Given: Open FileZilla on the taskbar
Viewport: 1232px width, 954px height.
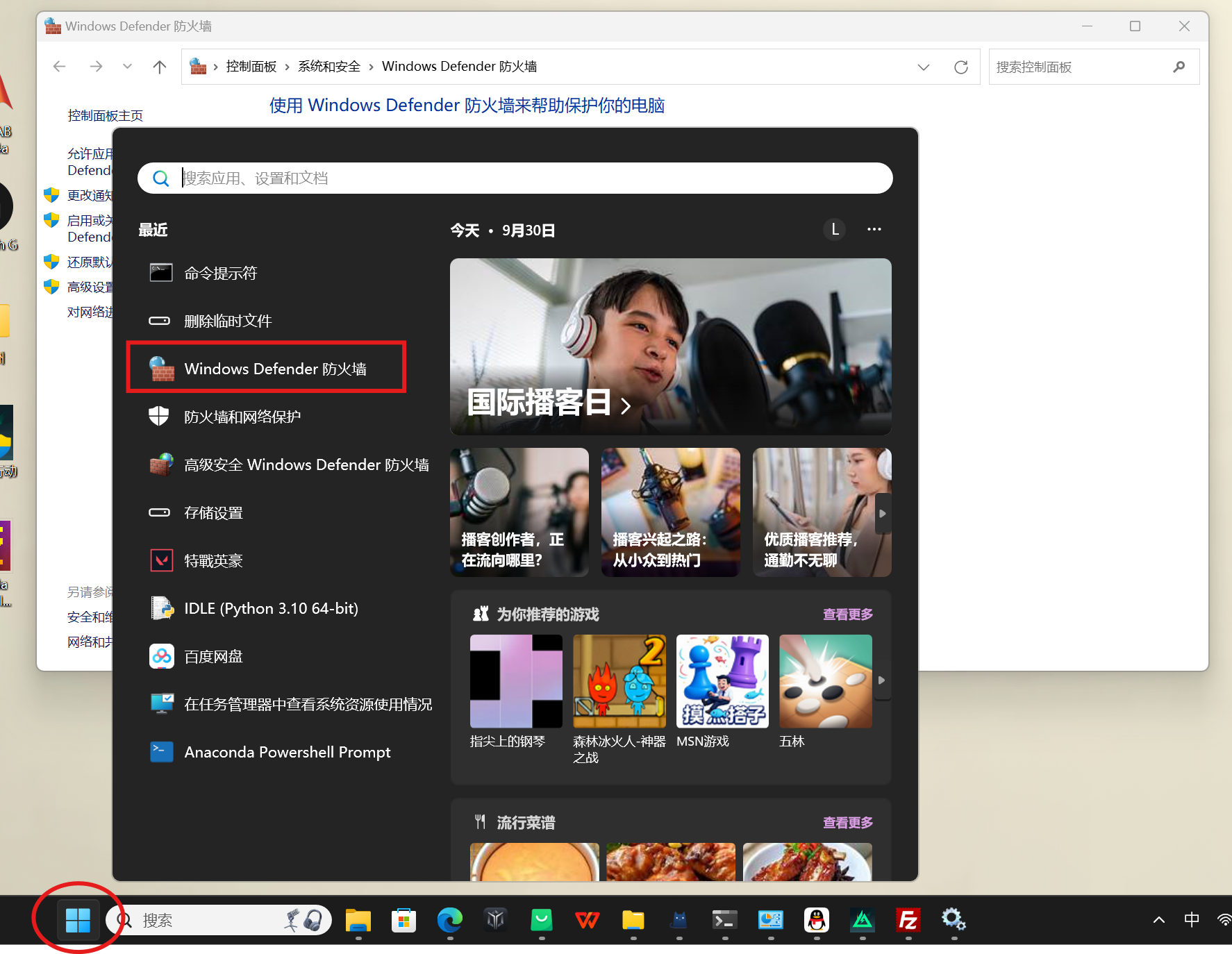Looking at the screenshot, I should click(908, 920).
